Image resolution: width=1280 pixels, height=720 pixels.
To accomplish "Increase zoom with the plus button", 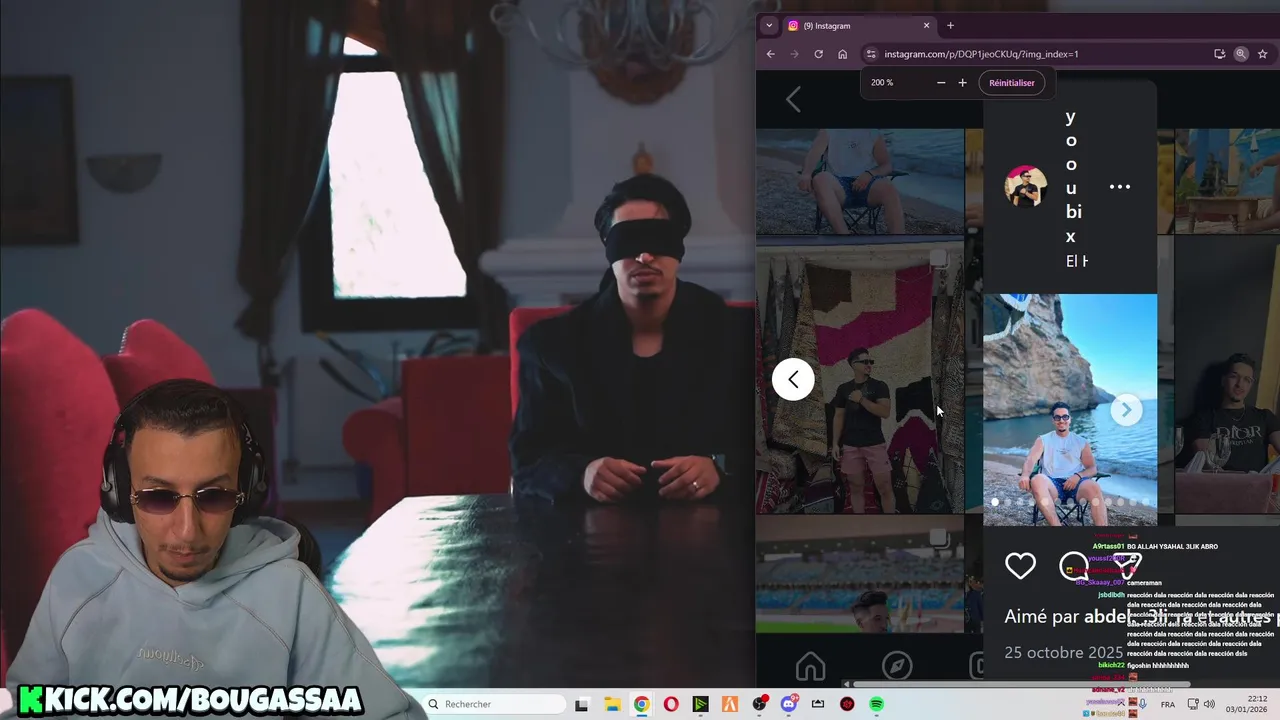I will (x=962, y=83).
